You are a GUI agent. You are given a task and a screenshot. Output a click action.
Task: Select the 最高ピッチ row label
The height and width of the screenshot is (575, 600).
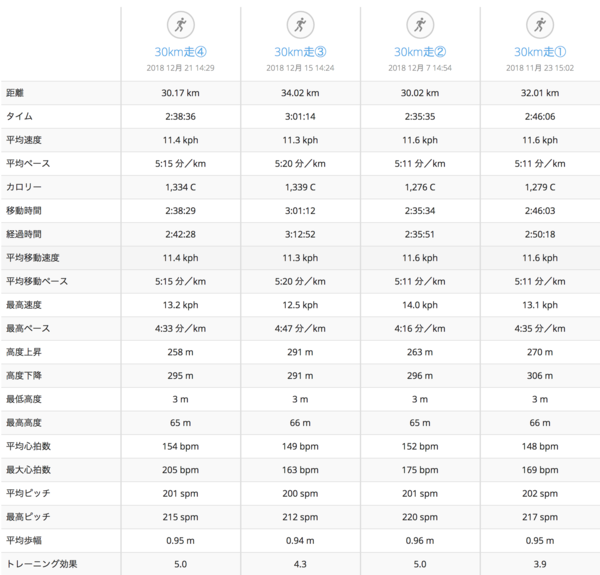(x=28, y=517)
